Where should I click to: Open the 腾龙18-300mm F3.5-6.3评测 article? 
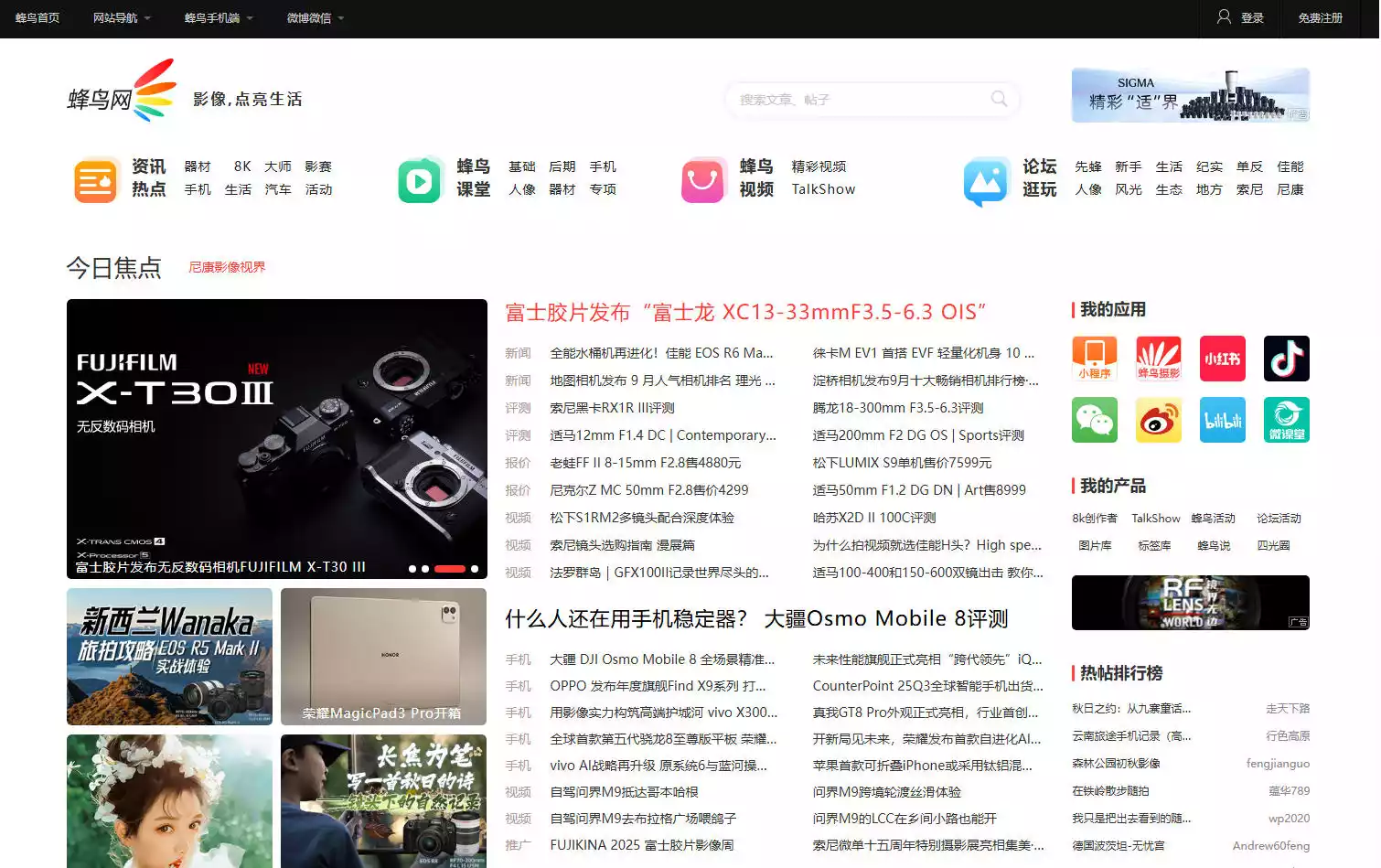898,408
